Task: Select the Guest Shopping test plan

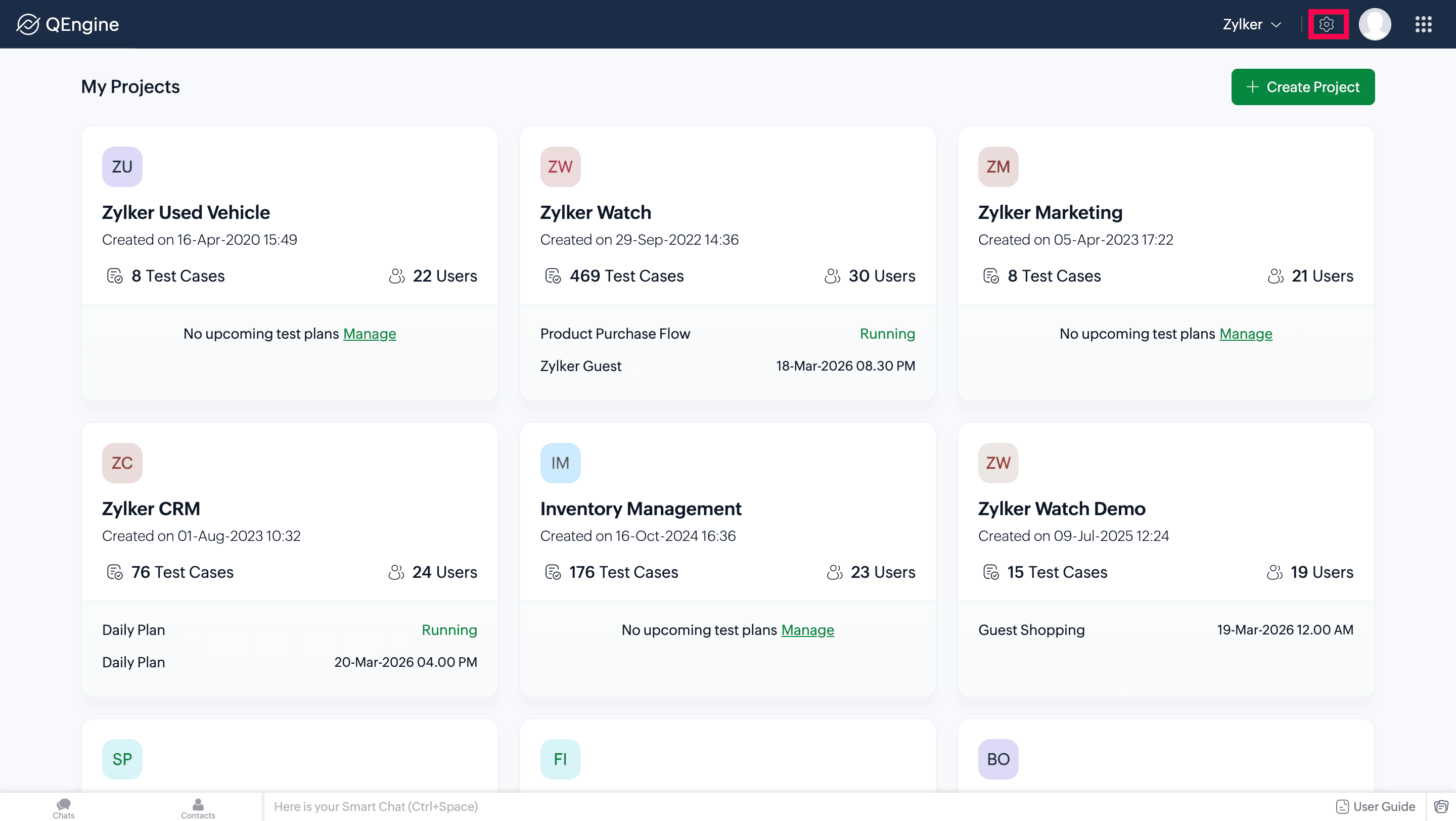Action: (1031, 630)
